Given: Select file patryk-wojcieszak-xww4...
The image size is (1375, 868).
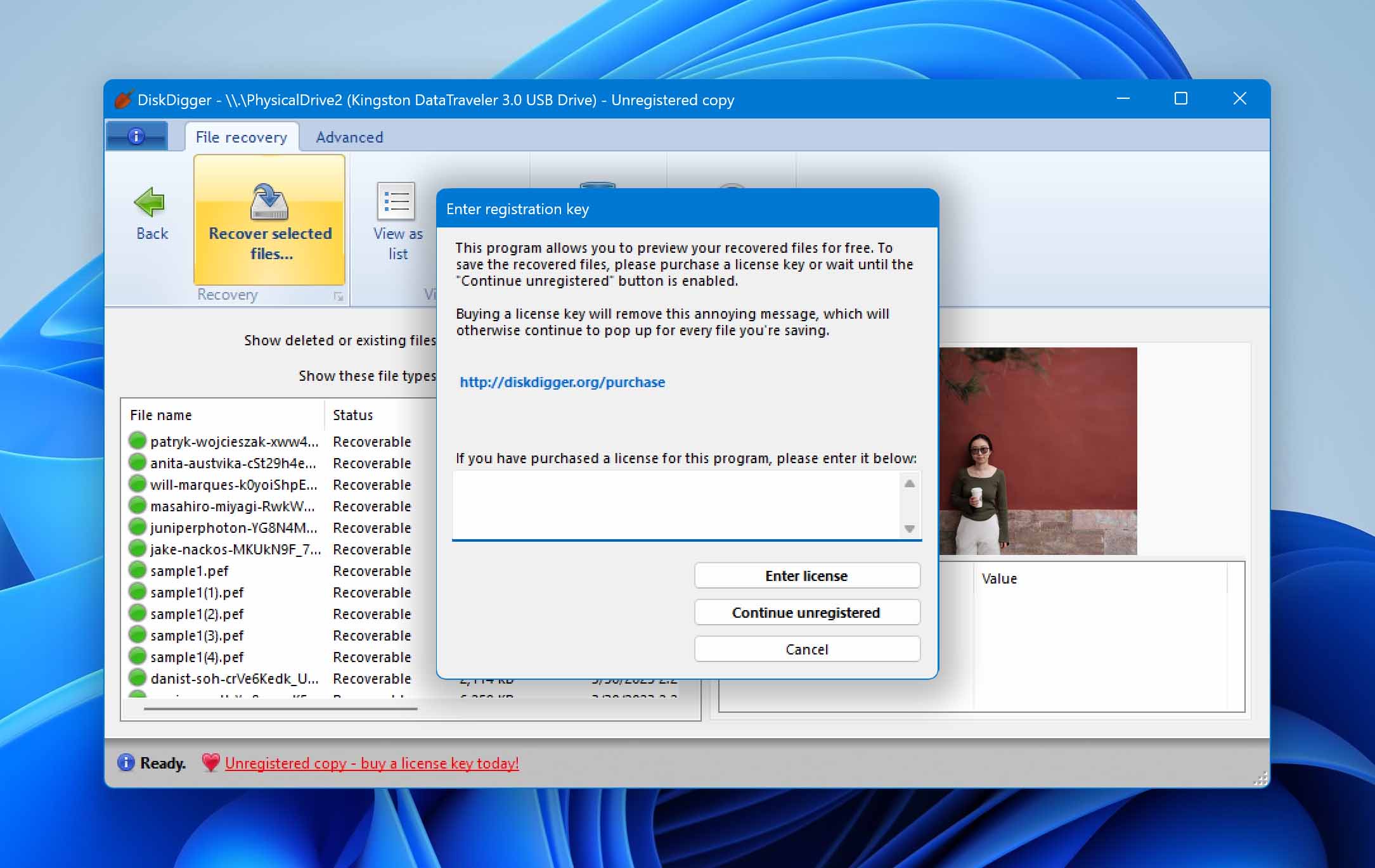Looking at the screenshot, I should coord(234,442).
